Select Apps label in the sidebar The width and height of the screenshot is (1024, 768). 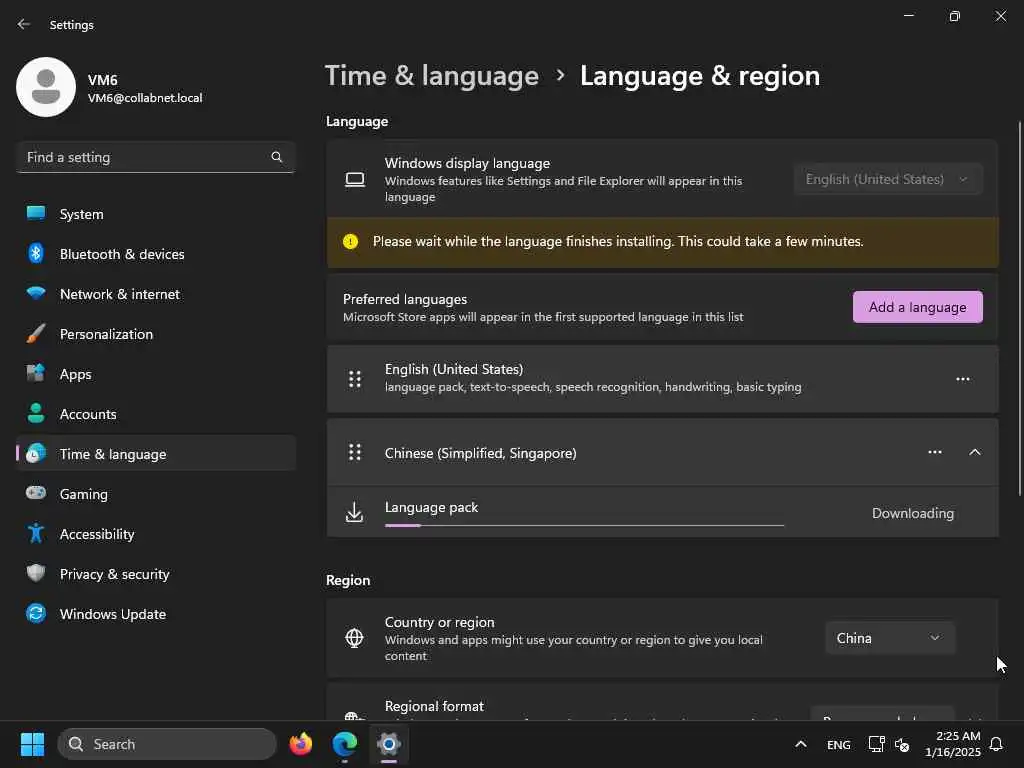pyautogui.click(x=76, y=374)
